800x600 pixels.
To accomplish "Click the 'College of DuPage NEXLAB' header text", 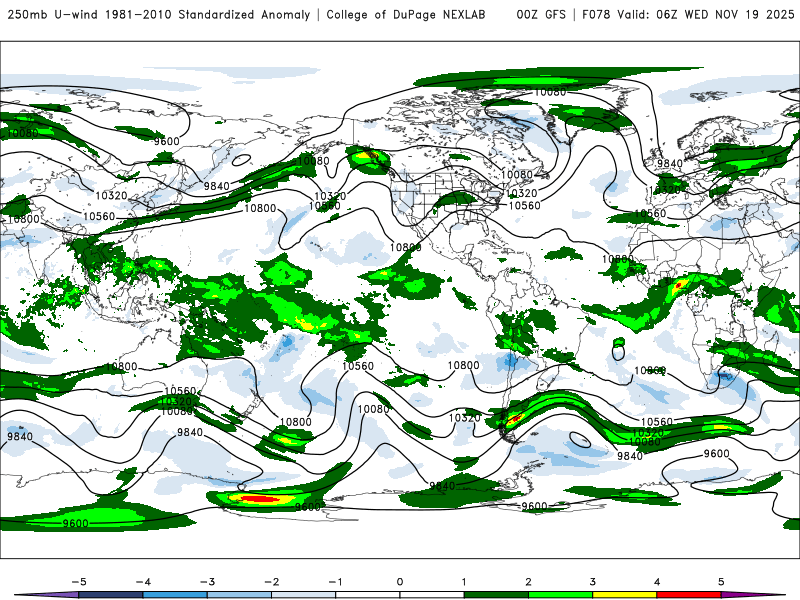I will coord(406,14).
